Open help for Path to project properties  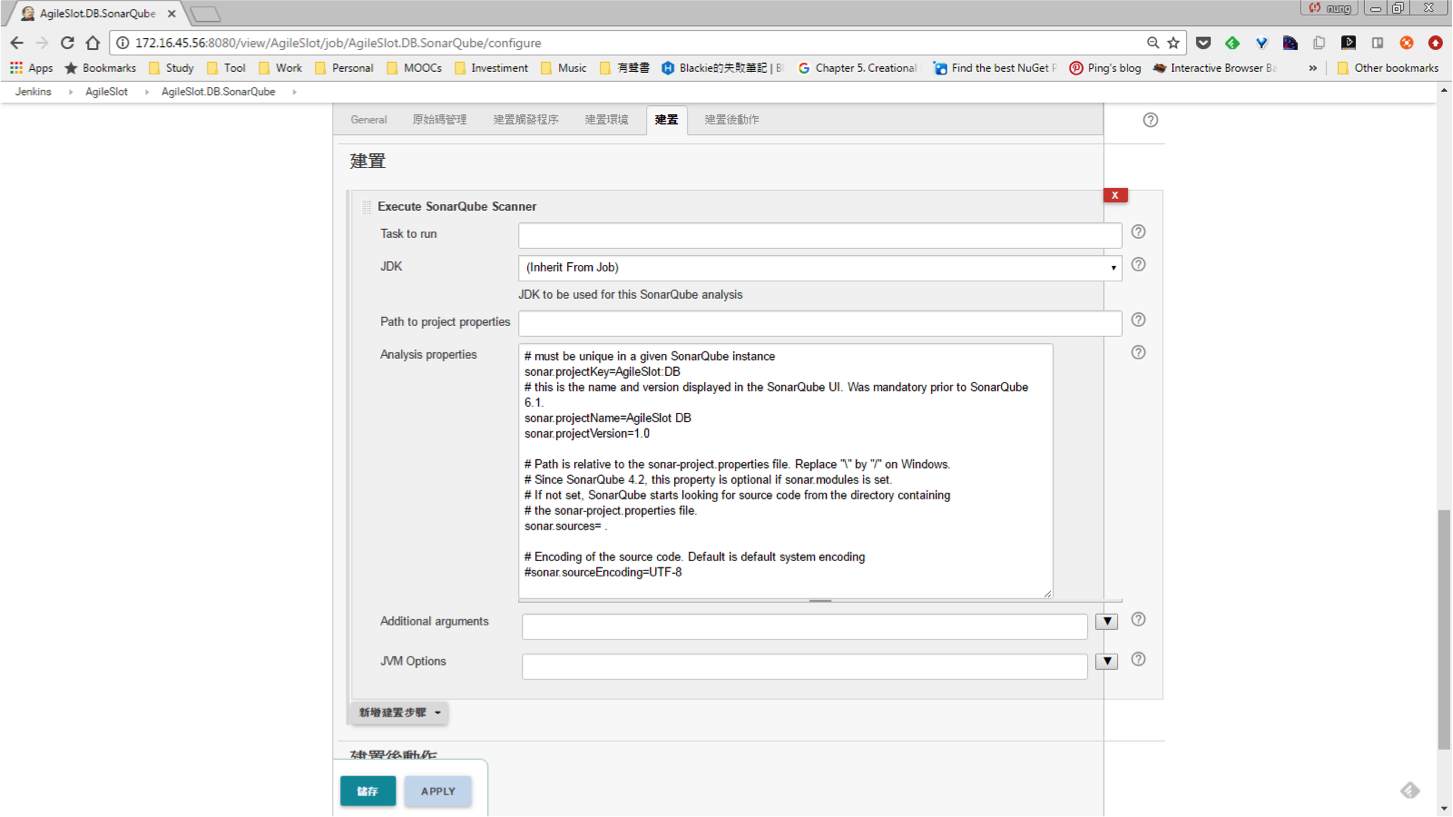pos(1138,320)
